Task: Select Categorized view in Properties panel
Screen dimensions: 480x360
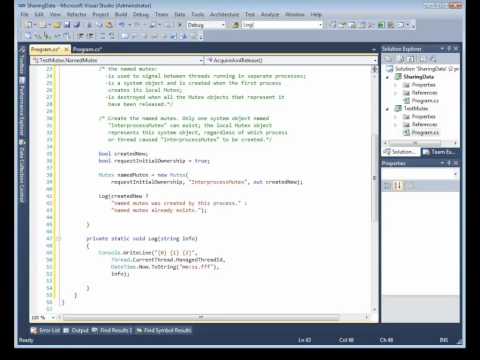Action: pos(388,186)
